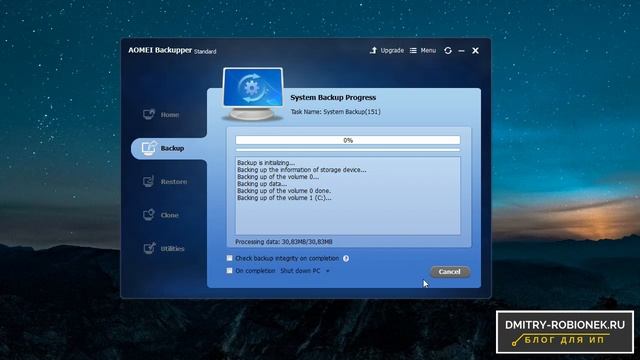640x360 pixels.
Task: Click the Utilities sidebar icon
Action: click(x=149, y=248)
